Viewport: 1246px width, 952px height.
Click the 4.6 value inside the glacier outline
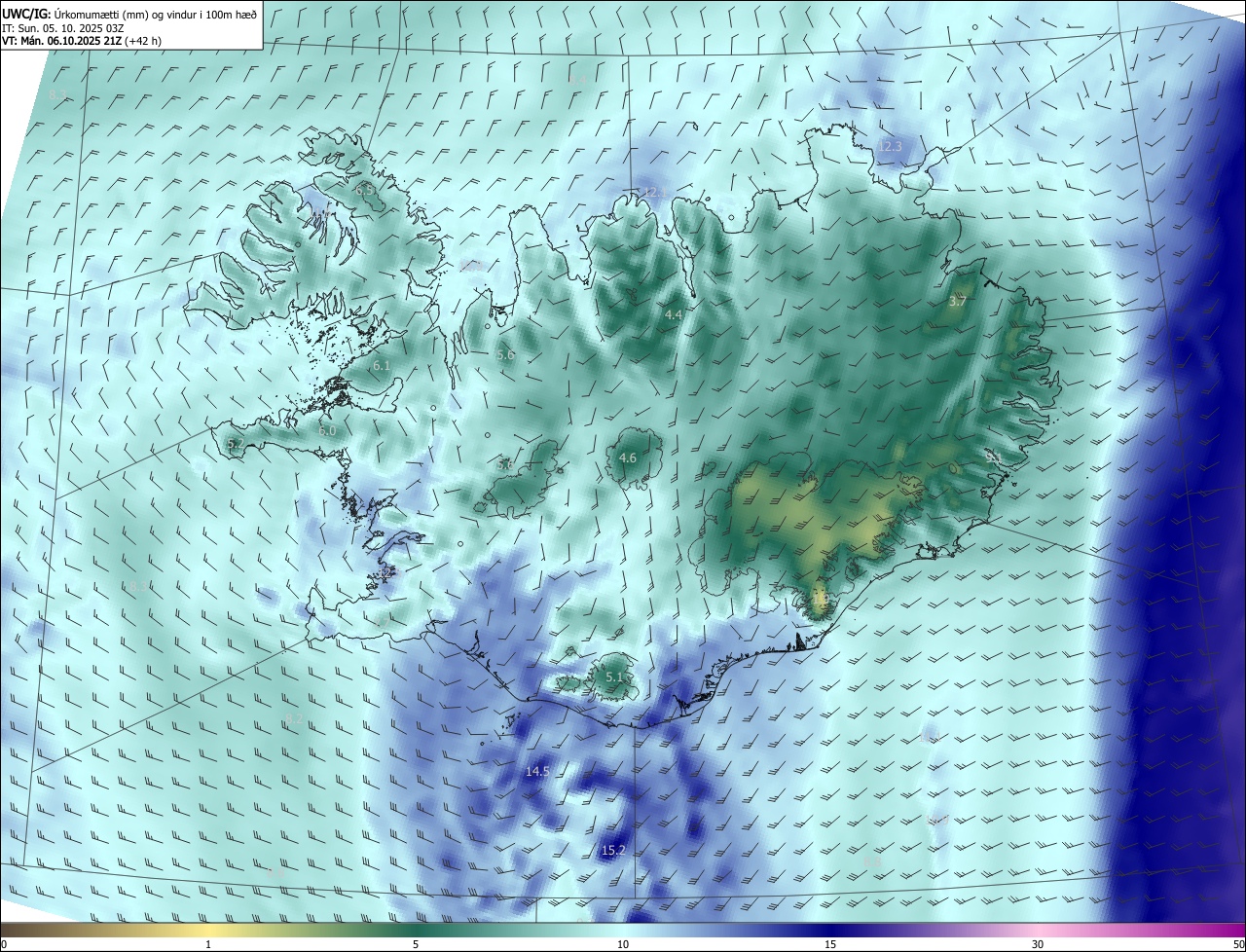[628, 458]
